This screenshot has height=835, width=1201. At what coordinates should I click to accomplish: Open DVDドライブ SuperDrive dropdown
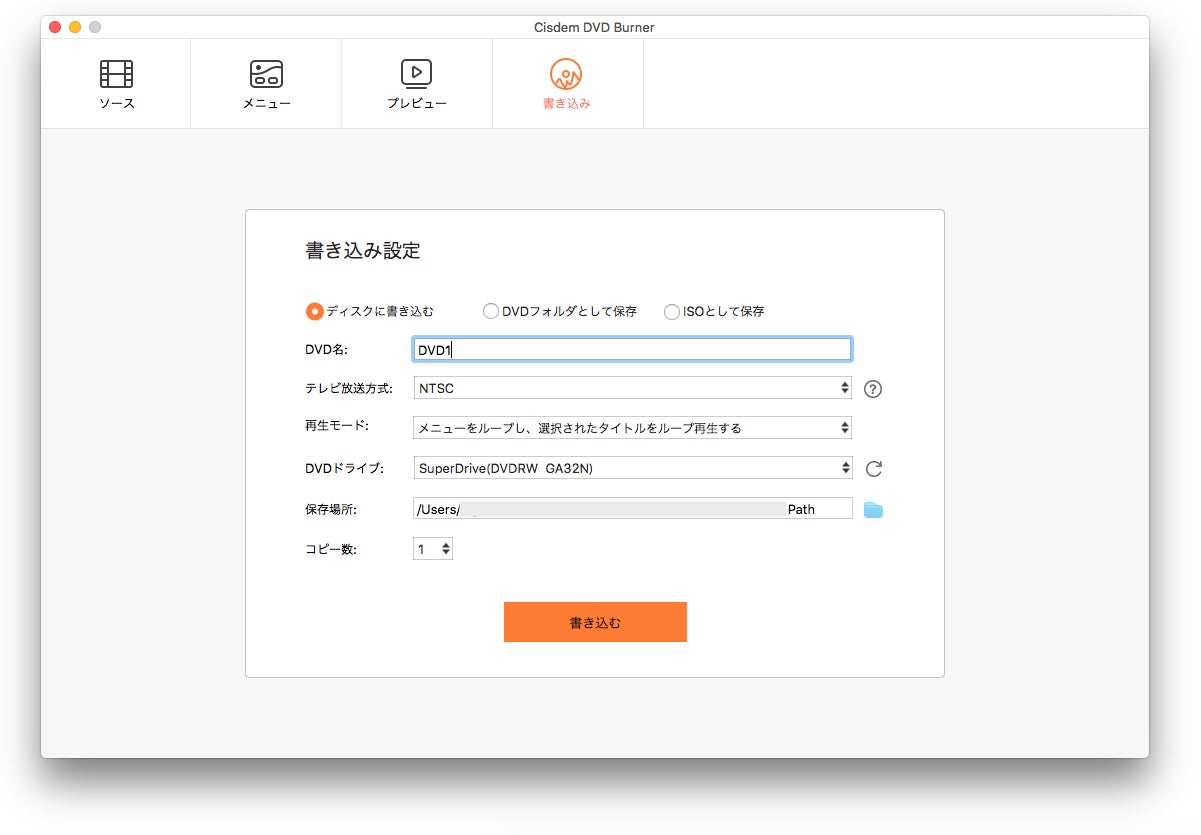632,468
